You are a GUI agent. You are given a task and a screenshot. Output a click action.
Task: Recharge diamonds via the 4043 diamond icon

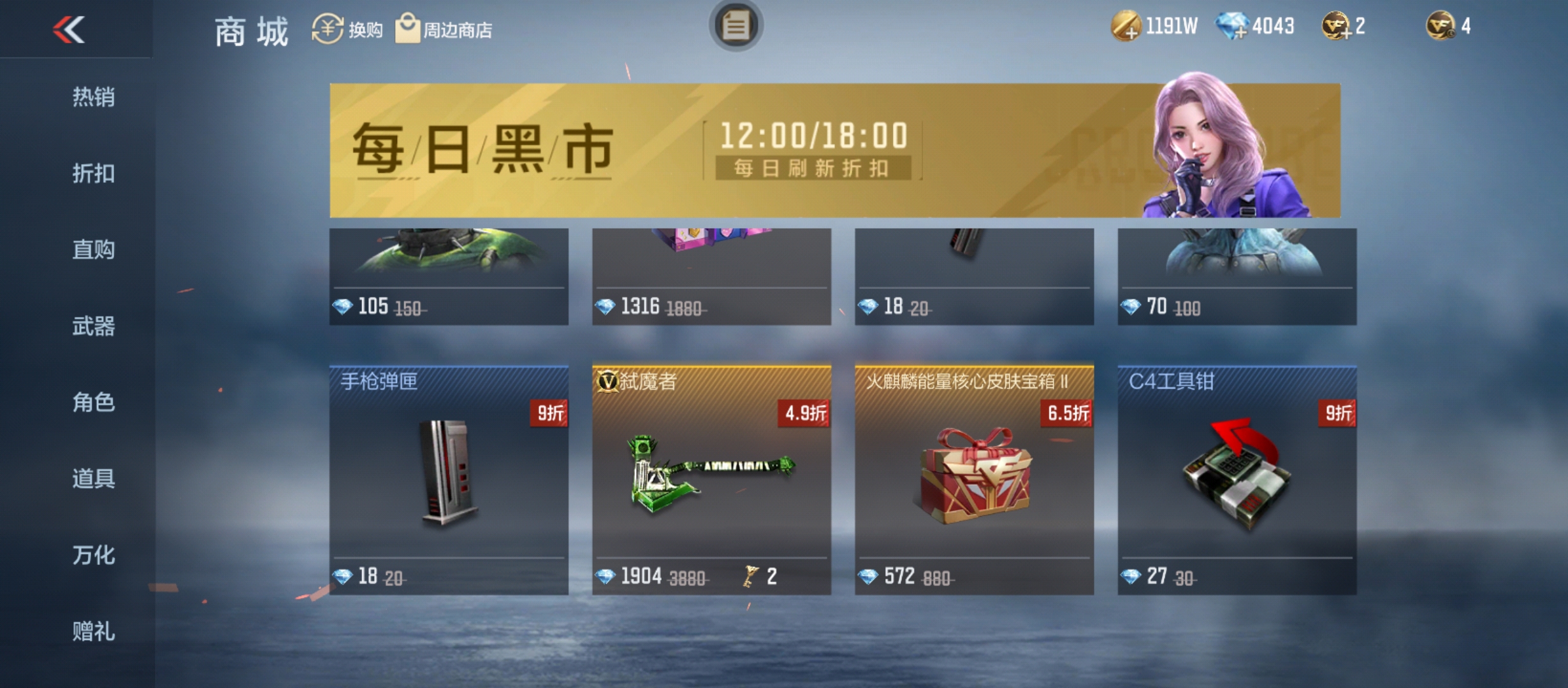coord(1231,26)
